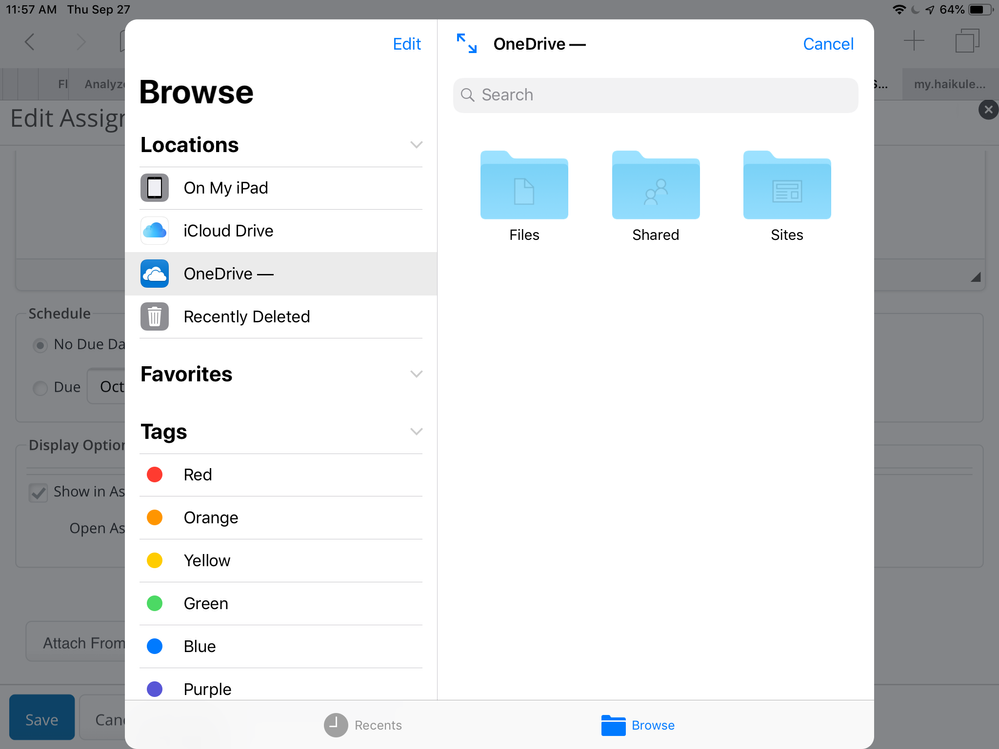
Task: Switch to the Recents tab
Action: point(363,725)
